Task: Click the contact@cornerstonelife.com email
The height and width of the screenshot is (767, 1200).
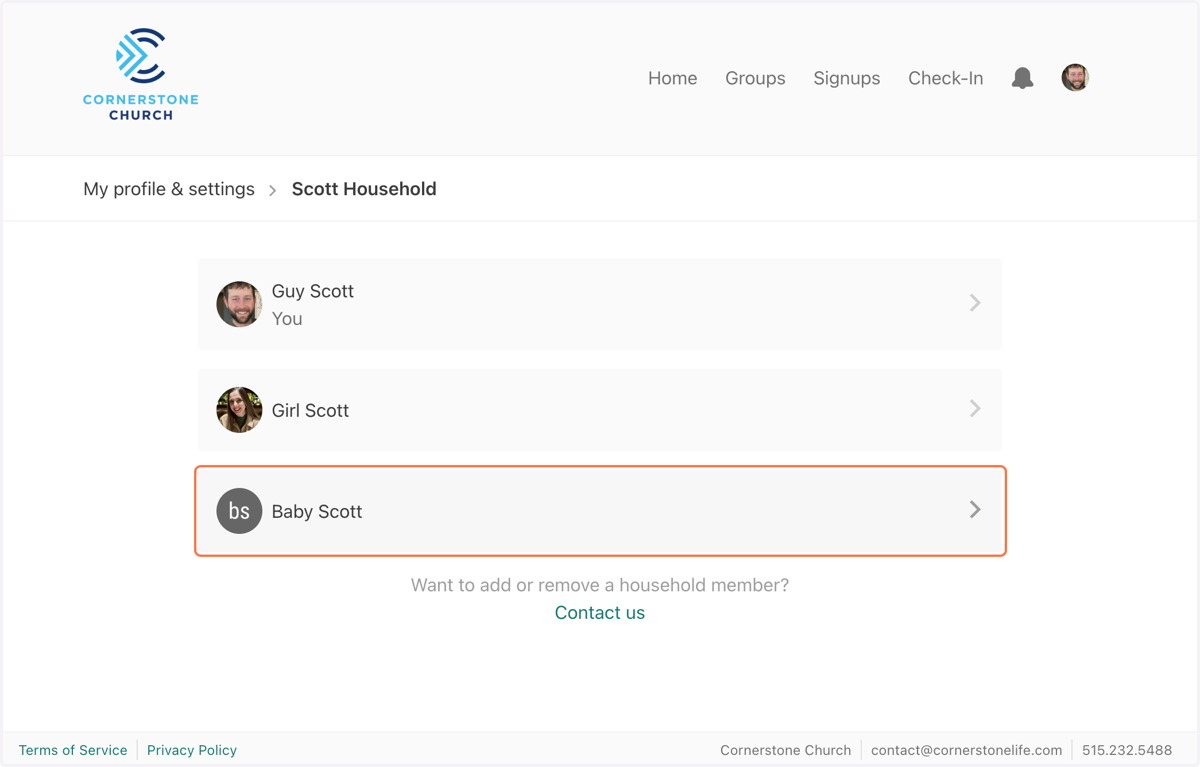Action: pyautogui.click(x=966, y=750)
